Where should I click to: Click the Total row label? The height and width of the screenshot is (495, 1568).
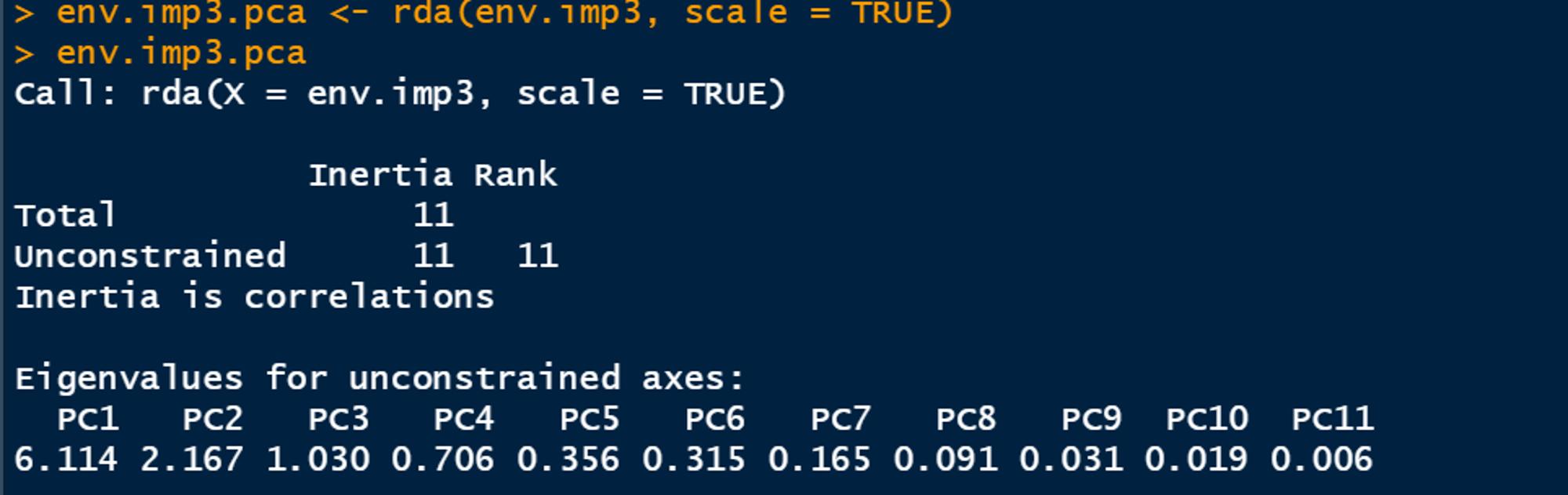coord(65,215)
